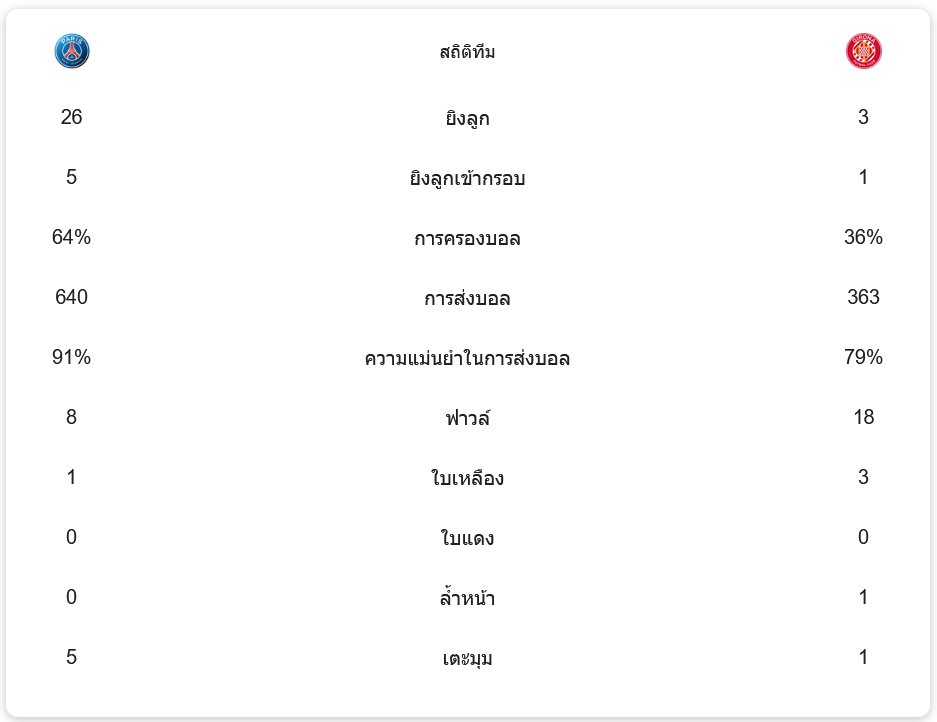
Task: Click the 64% possession value
Action: point(72,237)
